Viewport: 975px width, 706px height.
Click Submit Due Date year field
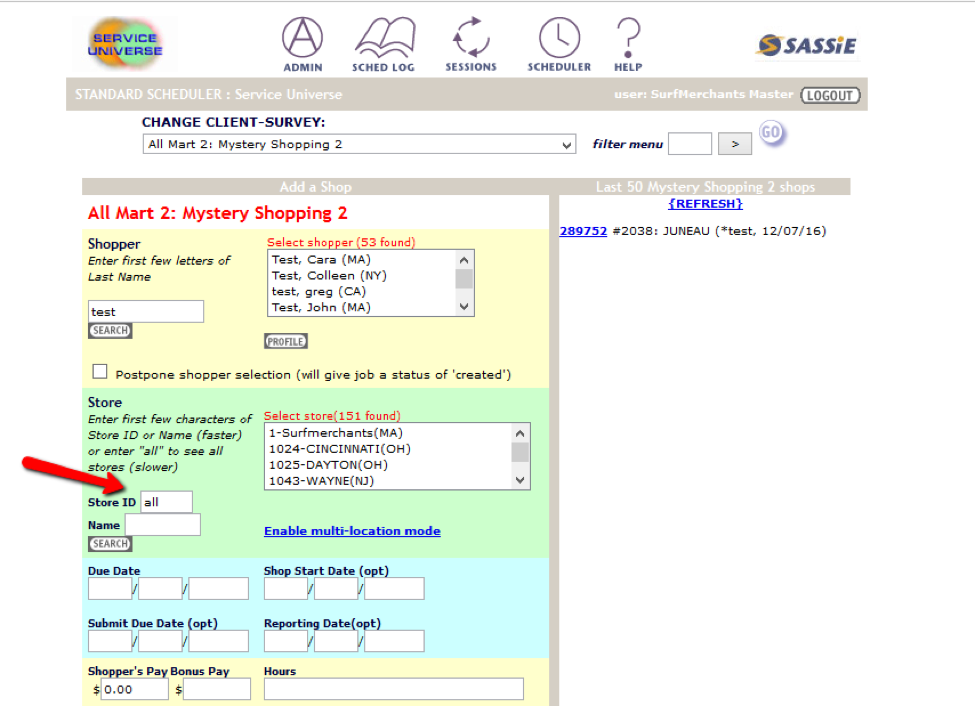pos(218,641)
